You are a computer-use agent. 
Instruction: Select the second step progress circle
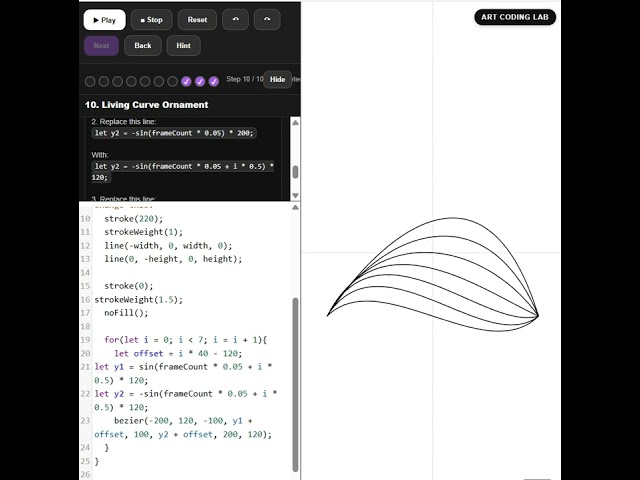pyautogui.click(x=104, y=82)
